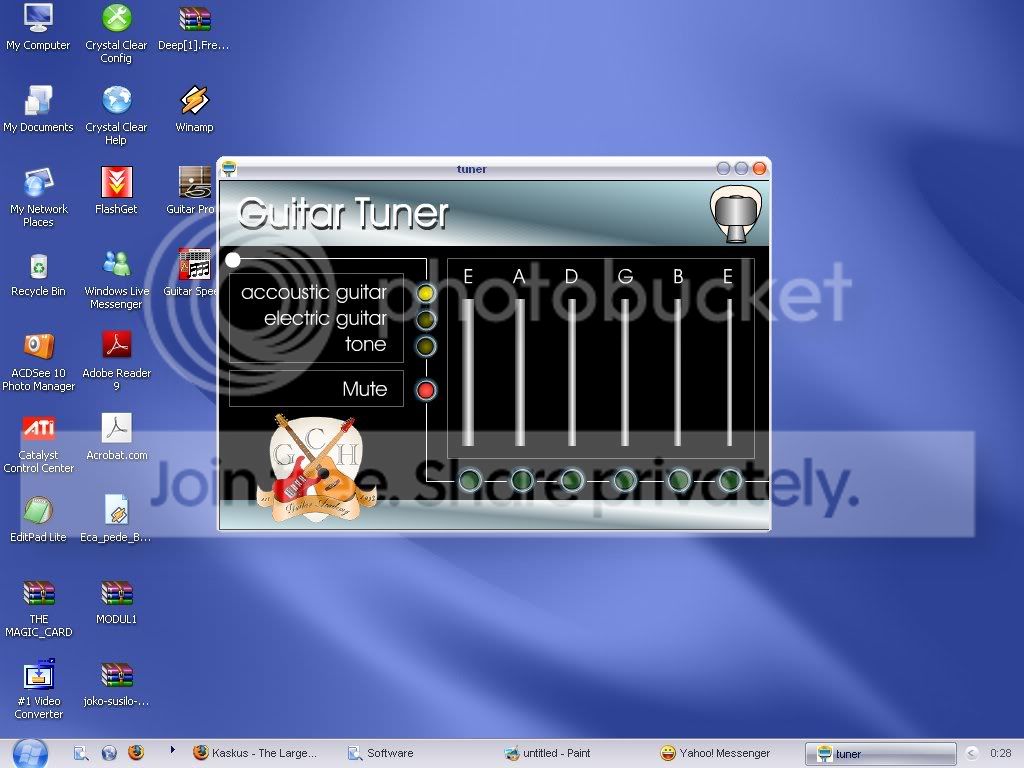The image size is (1024, 768).
Task: Switch to Yahoo! Messenger taskbar item
Action: click(x=715, y=753)
